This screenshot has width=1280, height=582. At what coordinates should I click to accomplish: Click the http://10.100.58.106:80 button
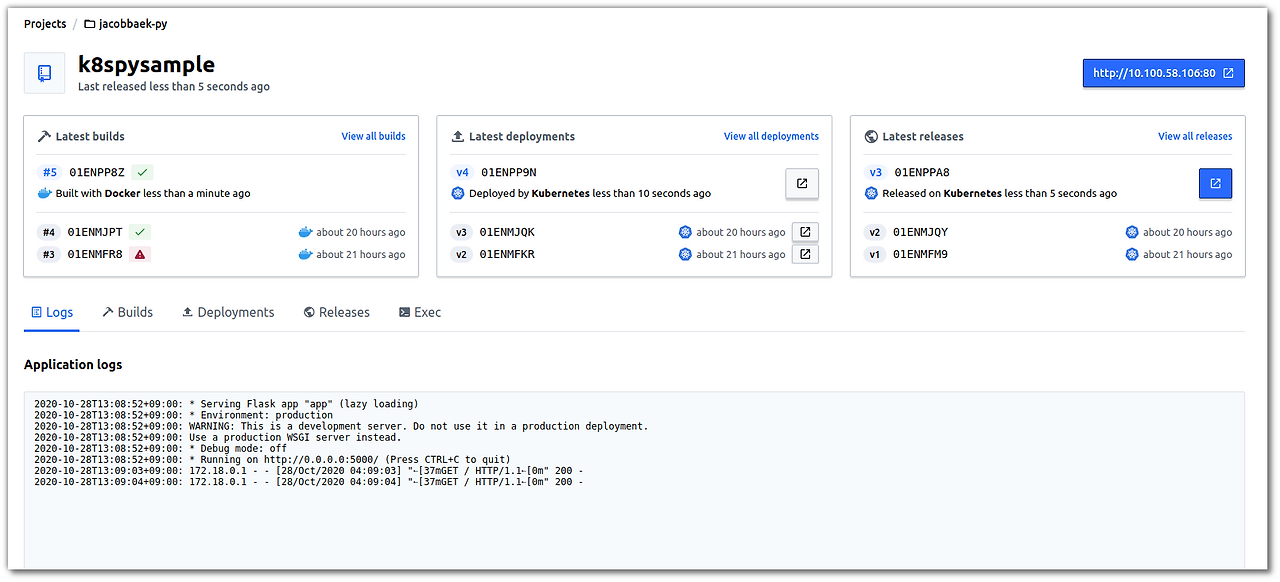click(x=1163, y=72)
